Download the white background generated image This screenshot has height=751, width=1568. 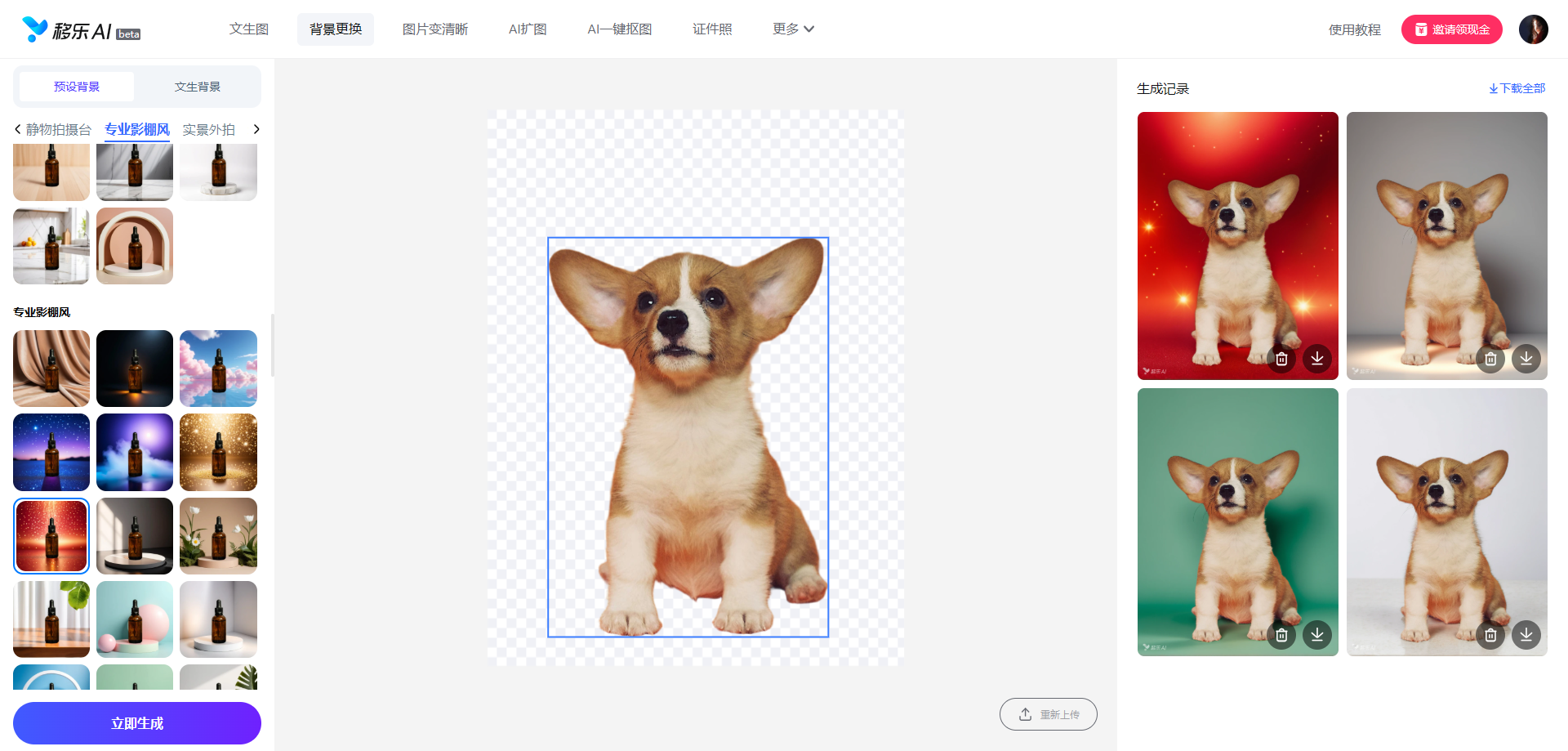1526,635
